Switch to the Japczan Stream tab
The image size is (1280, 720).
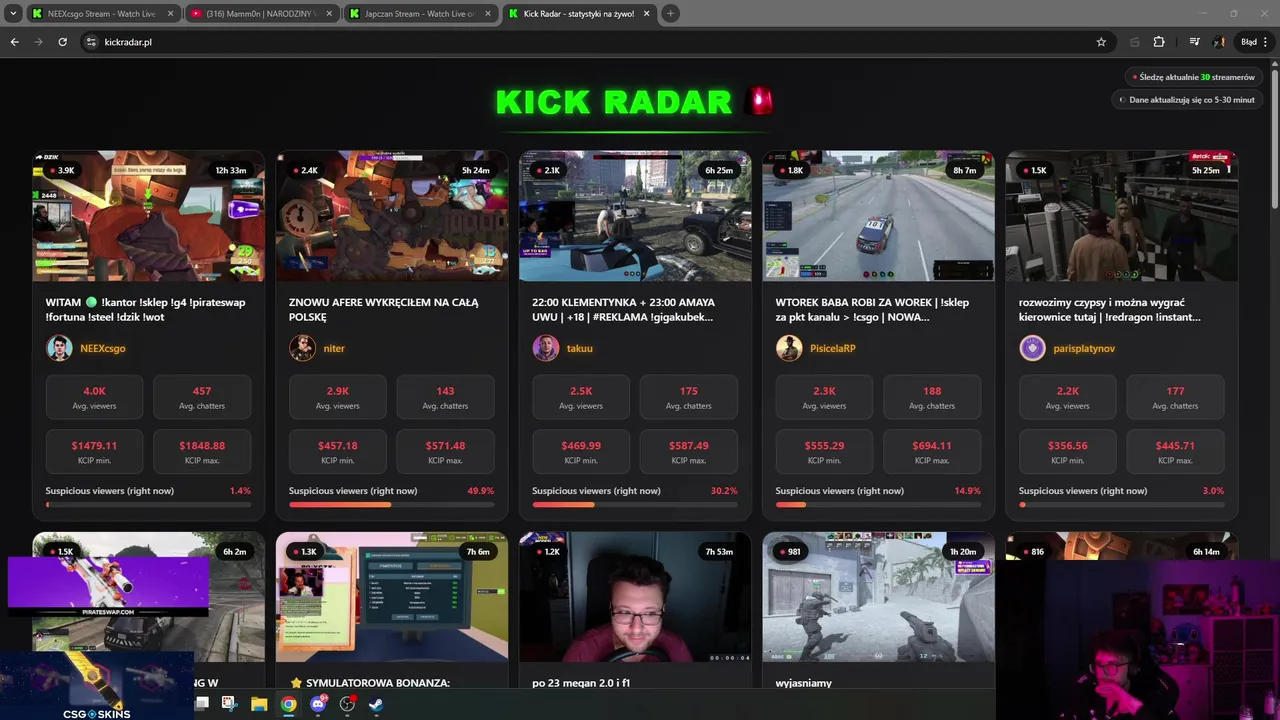tap(420, 13)
